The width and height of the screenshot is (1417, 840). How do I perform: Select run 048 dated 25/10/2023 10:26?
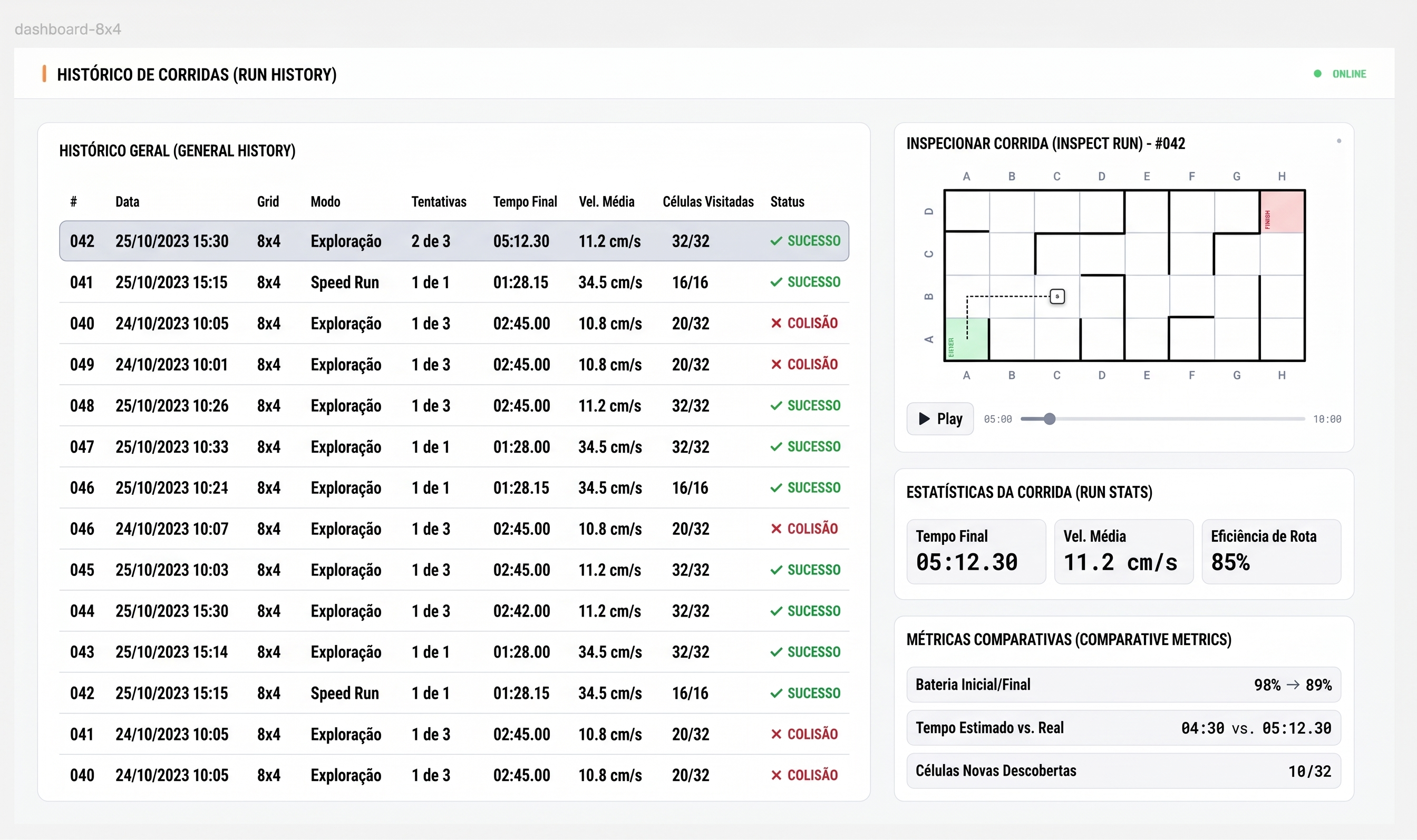(454, 405)
